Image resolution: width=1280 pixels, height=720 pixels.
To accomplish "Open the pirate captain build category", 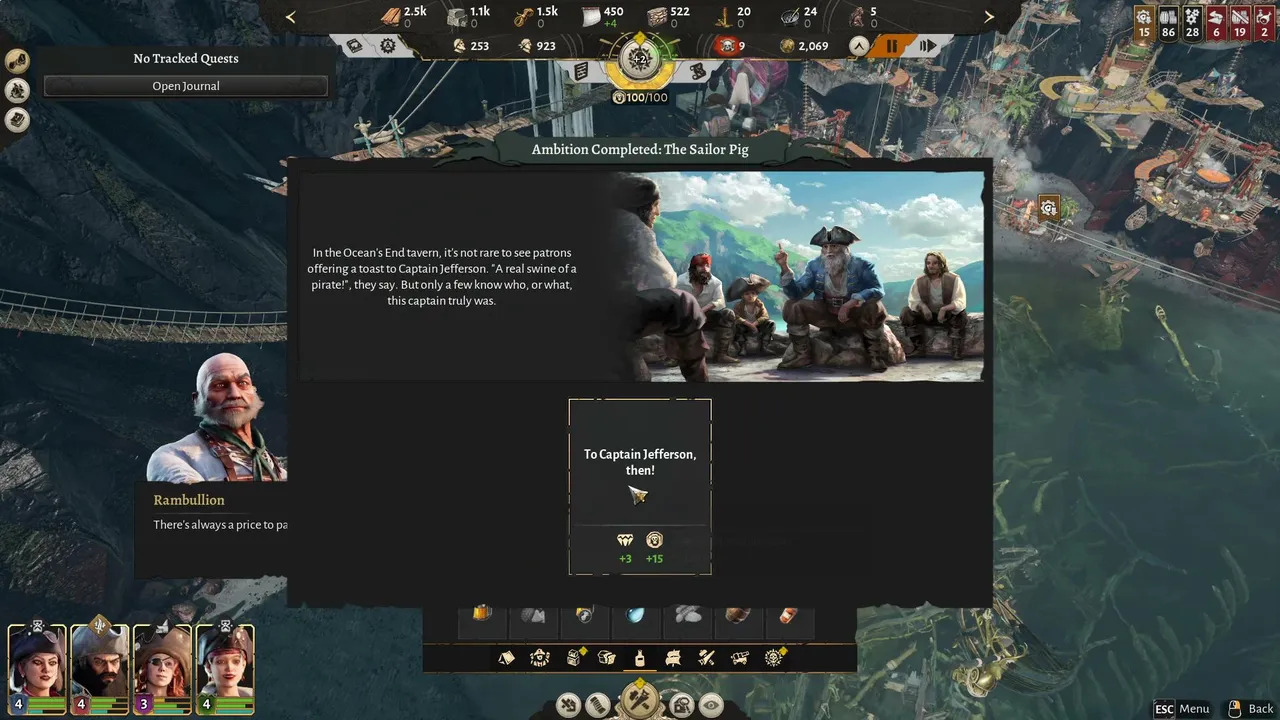I will [x=540, y=658].
